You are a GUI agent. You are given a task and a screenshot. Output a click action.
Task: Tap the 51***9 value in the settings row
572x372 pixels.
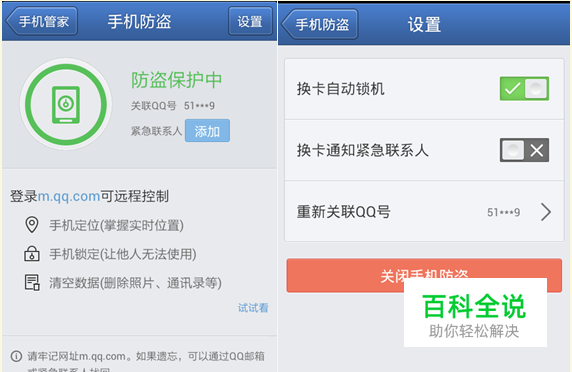503,212
